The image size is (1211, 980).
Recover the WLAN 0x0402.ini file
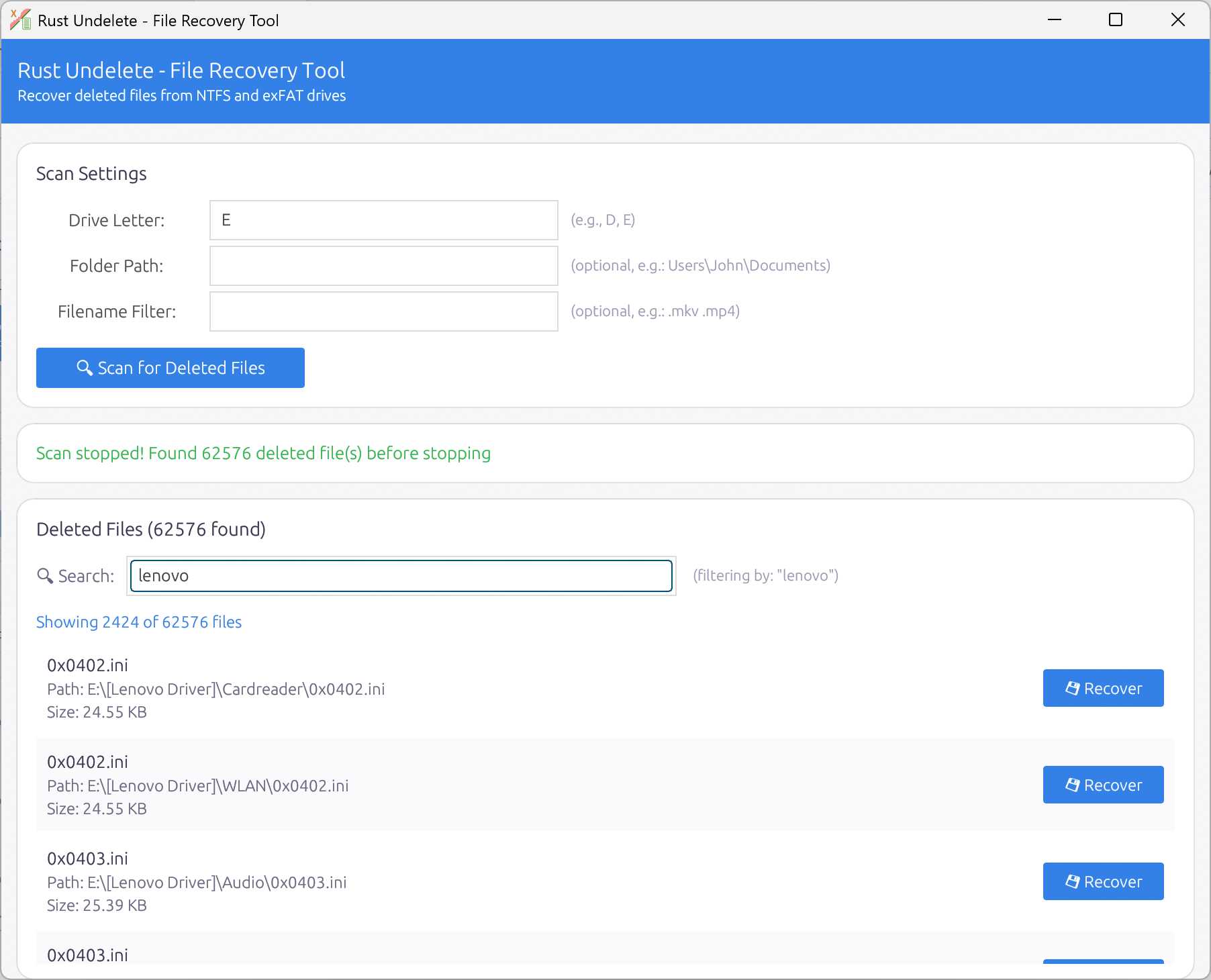pos(1103,784)
